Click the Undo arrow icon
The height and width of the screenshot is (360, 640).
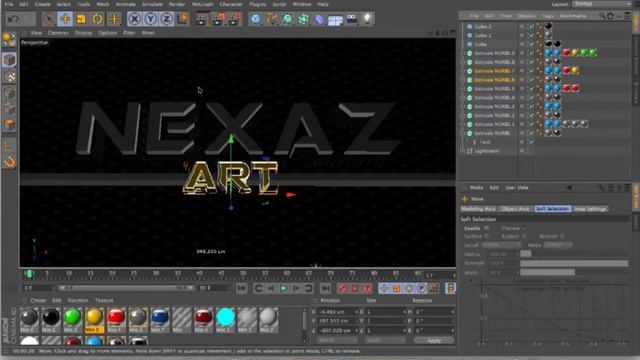(14, 19)
